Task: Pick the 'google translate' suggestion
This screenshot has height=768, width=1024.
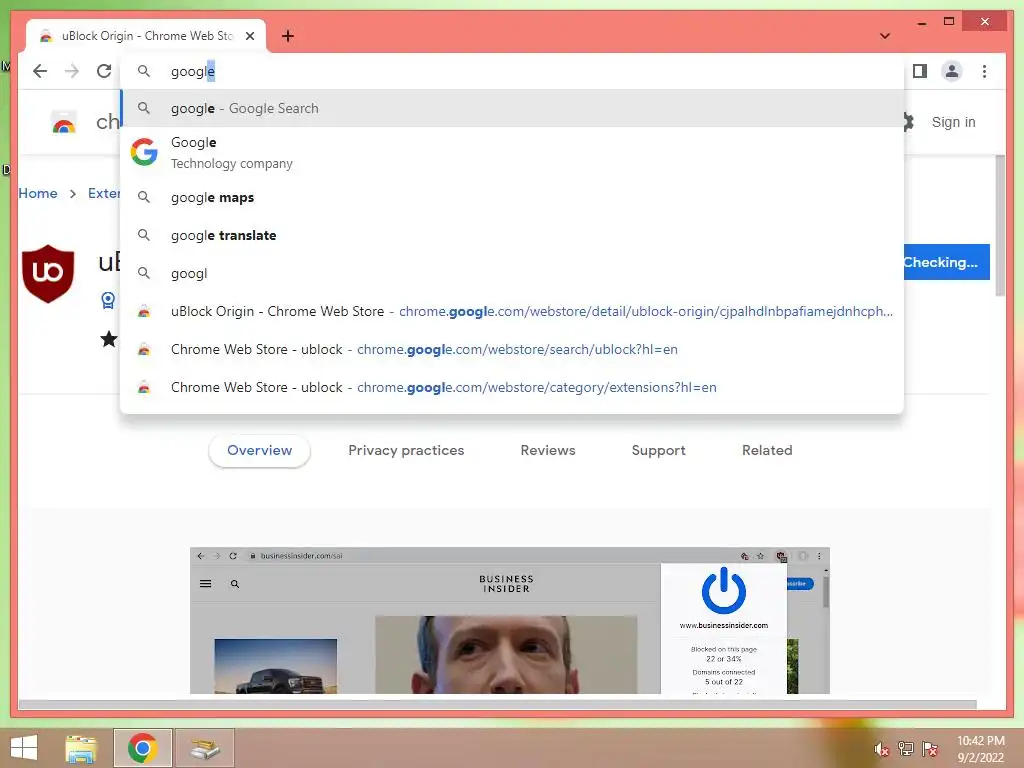Action: coord(512,235)
